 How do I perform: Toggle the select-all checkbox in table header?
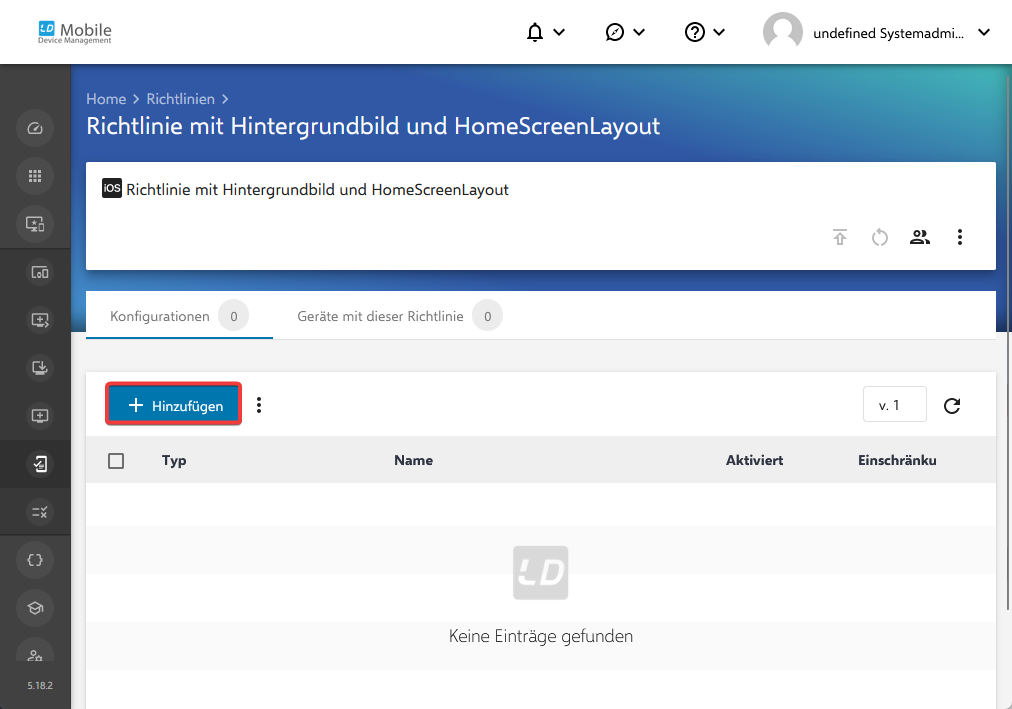click(x=116, y=461)
